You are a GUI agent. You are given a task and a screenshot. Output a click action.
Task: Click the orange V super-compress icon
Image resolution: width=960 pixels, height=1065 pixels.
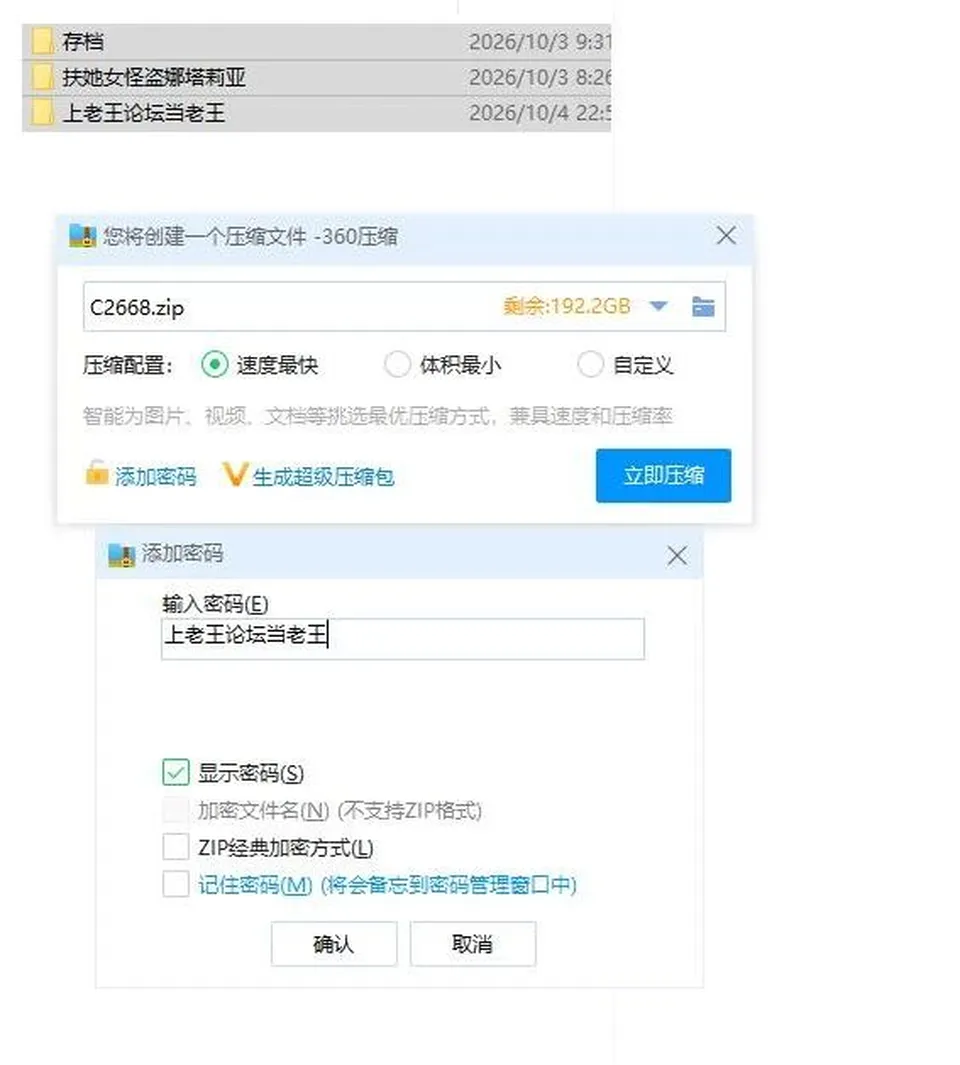234,474
